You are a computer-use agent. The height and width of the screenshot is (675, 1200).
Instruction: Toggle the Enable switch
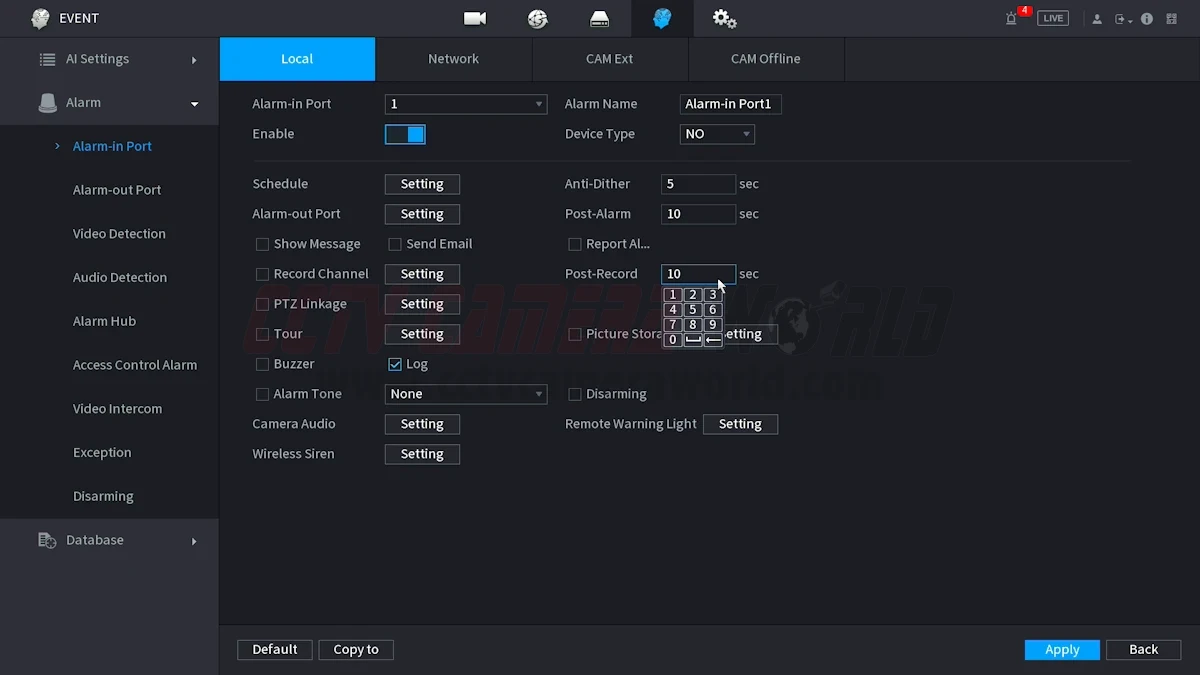[x=405, y=134]
